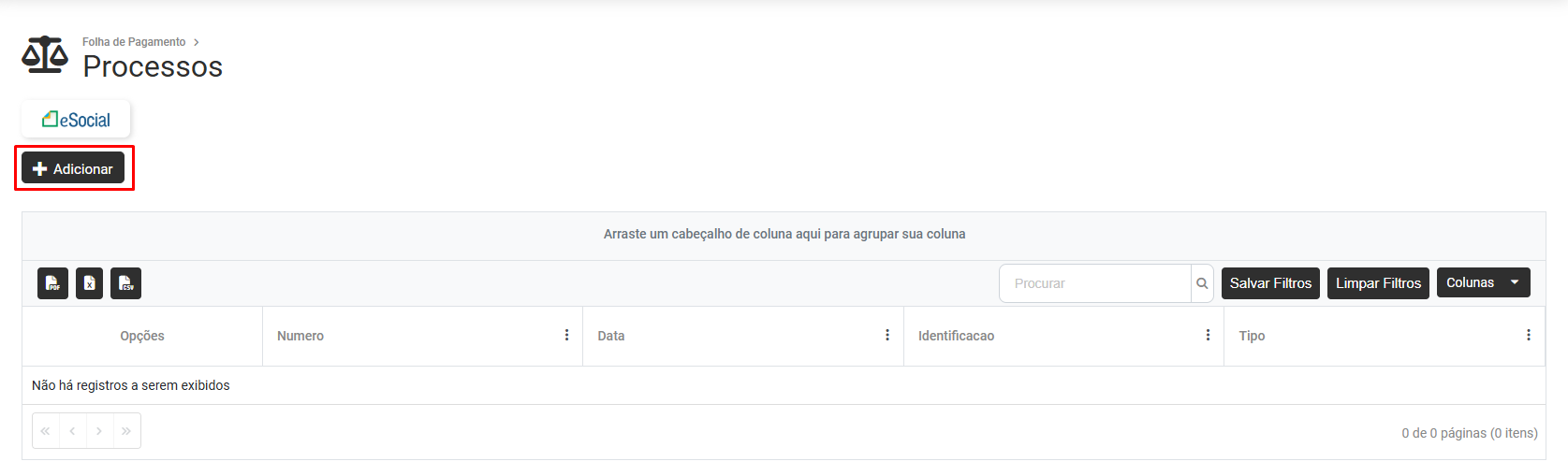Click Limpar Filtros button
1568x476 pixels.
1378,283
